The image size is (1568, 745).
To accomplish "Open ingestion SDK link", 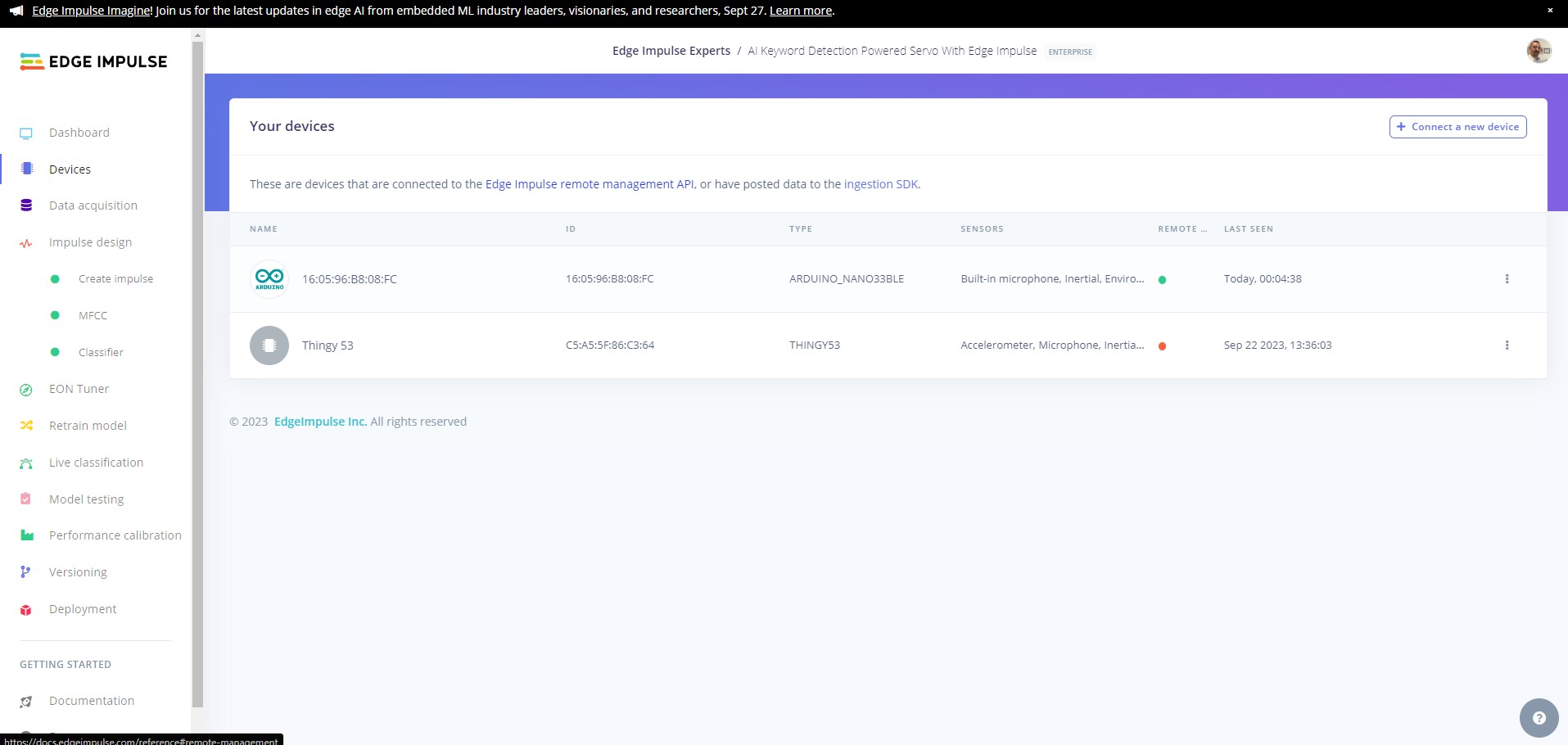I will pyautogui.click(x=881, y=184).
